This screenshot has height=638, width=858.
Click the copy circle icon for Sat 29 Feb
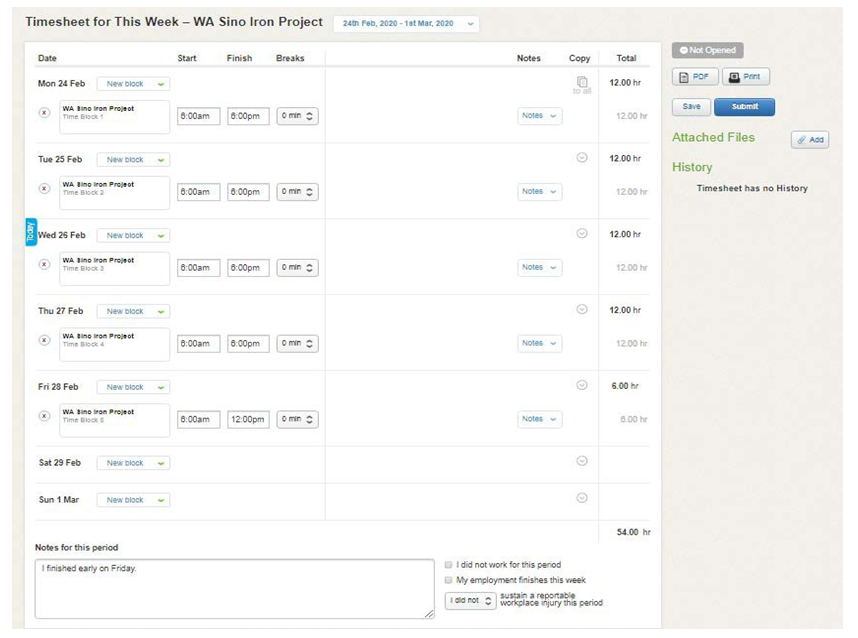(x=582, y=461)
